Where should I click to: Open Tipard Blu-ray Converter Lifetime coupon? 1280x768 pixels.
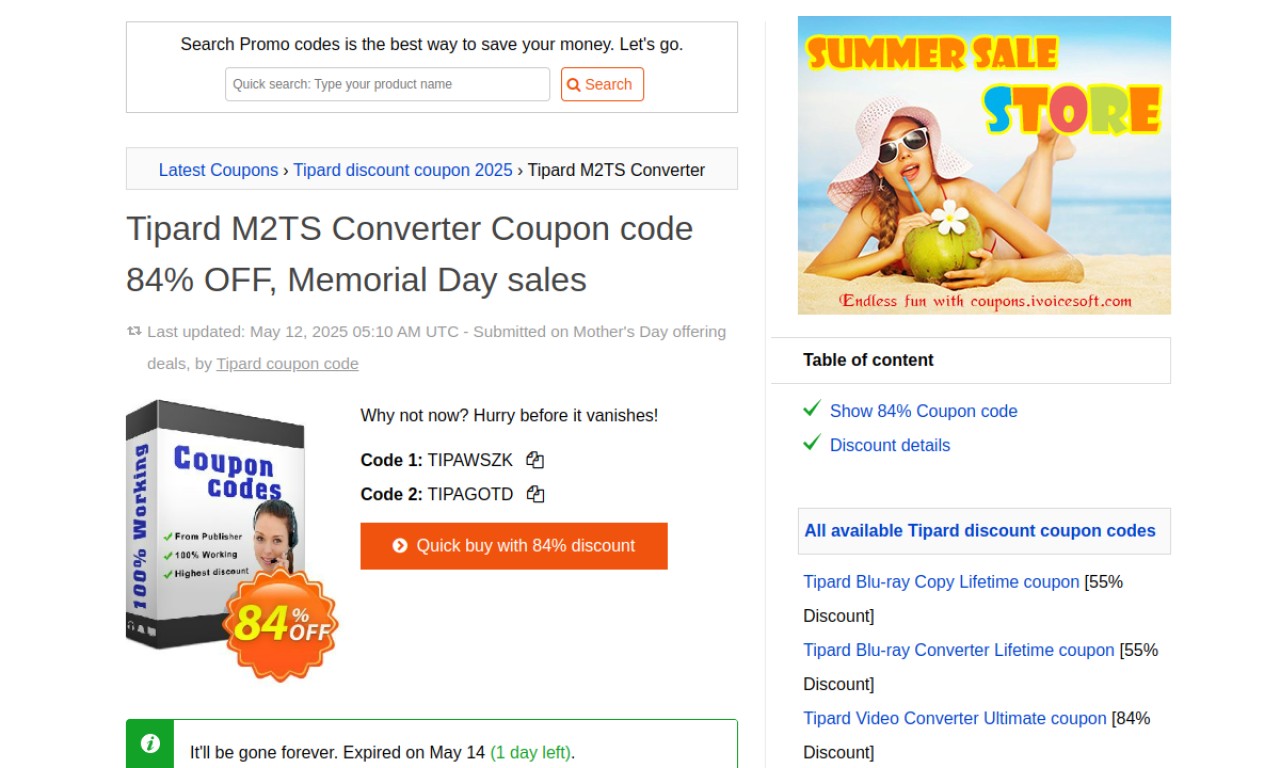959,650
